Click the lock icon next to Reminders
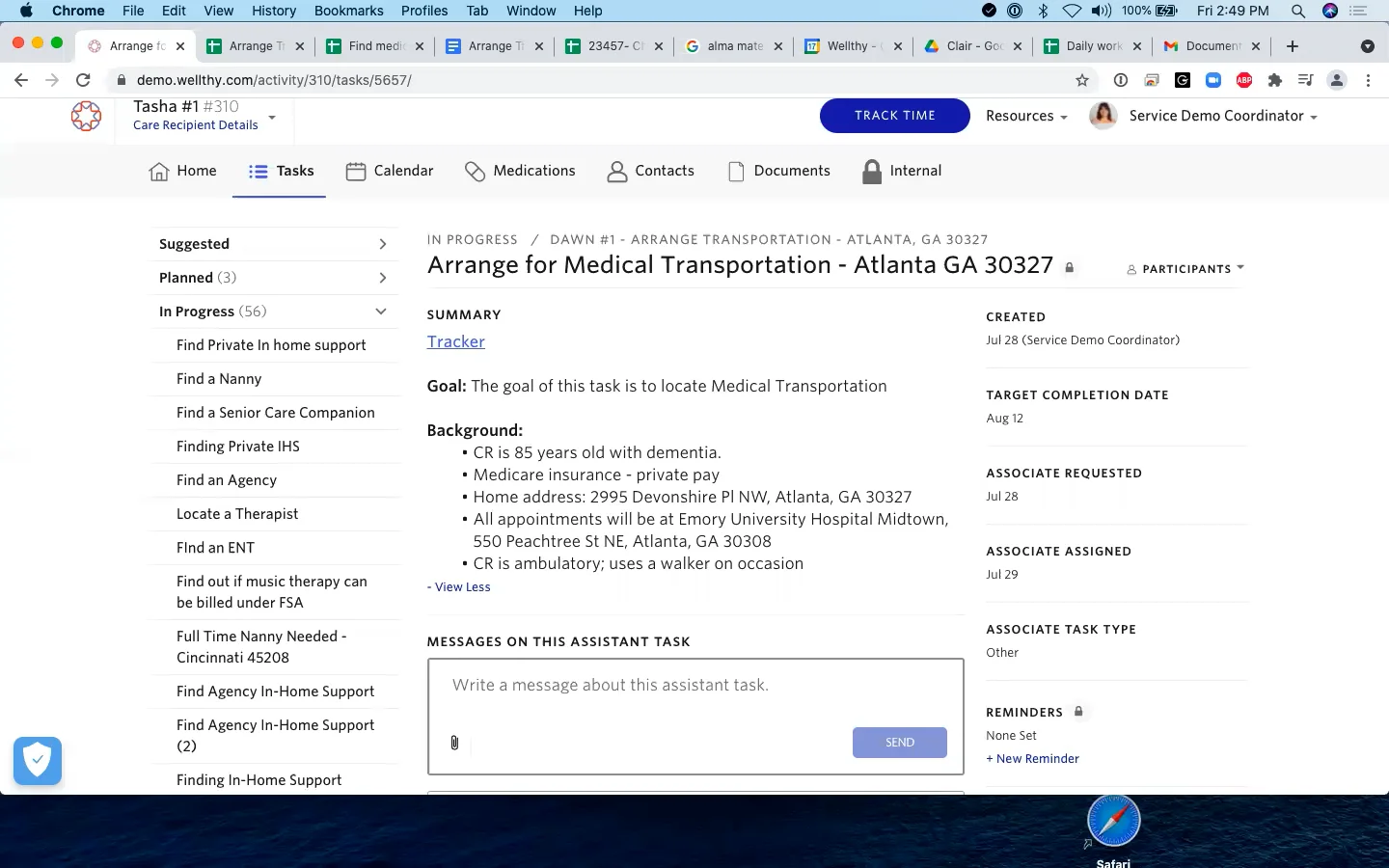The image size is (1389, 868). click(1078, 712)
